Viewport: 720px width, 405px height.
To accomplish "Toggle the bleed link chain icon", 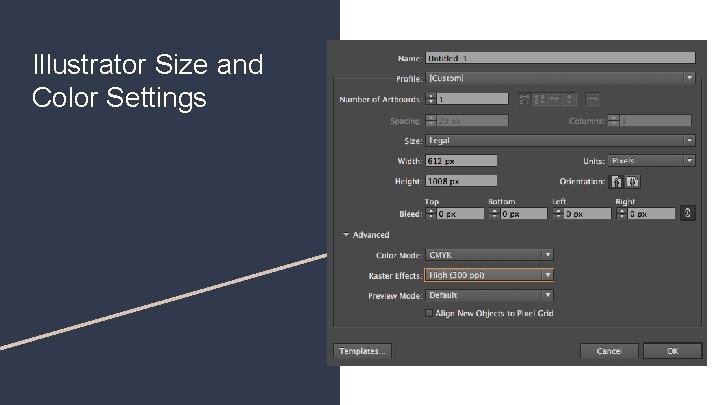I will [687, 213].
